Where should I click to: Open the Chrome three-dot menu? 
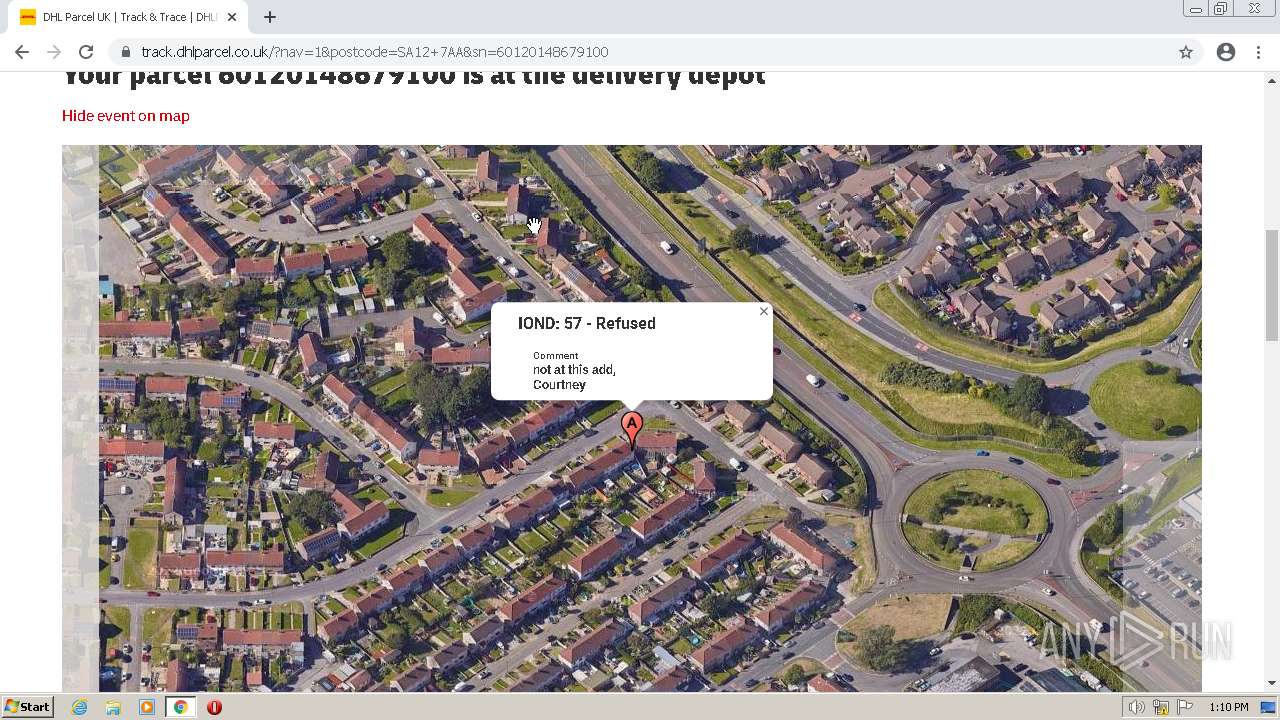pyautogui.click(x=1258, y=52)
